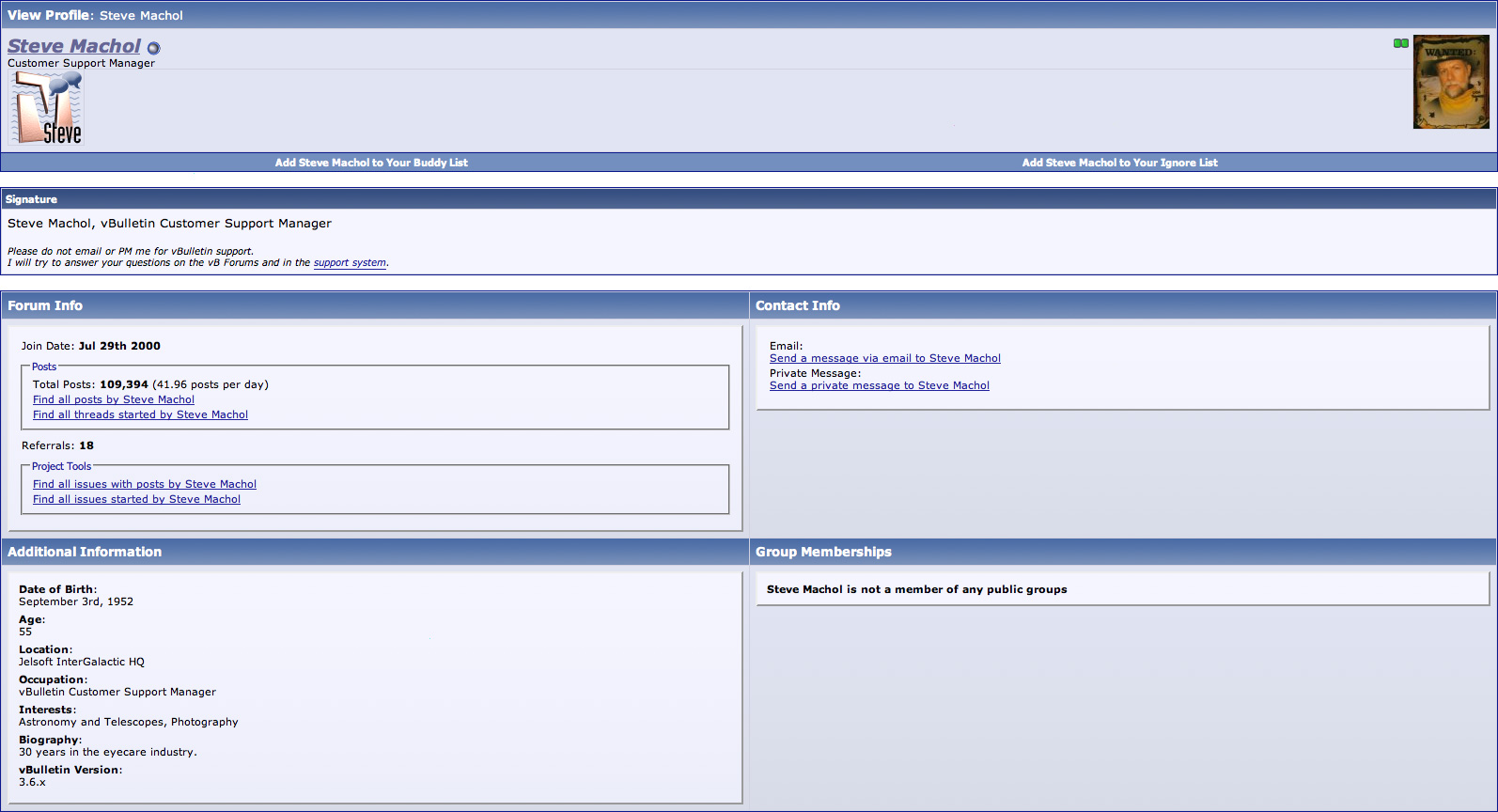Click the online status icon beside Steve Machol
This screenshot has width=1498, height=812.
pos(153,48)
